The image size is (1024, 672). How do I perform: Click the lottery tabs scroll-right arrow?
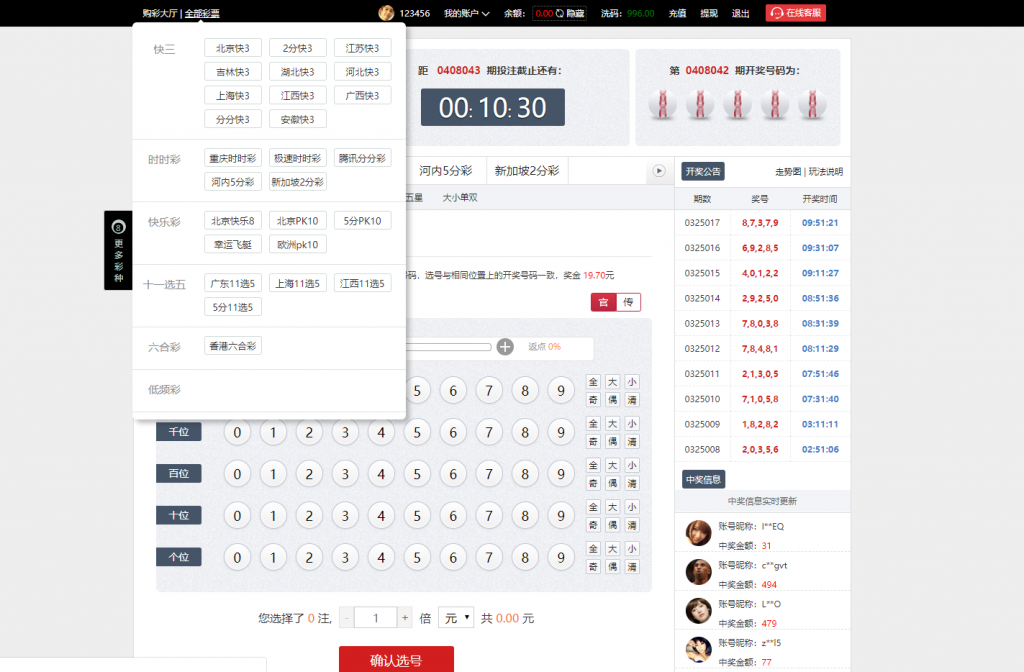point(659,171)
